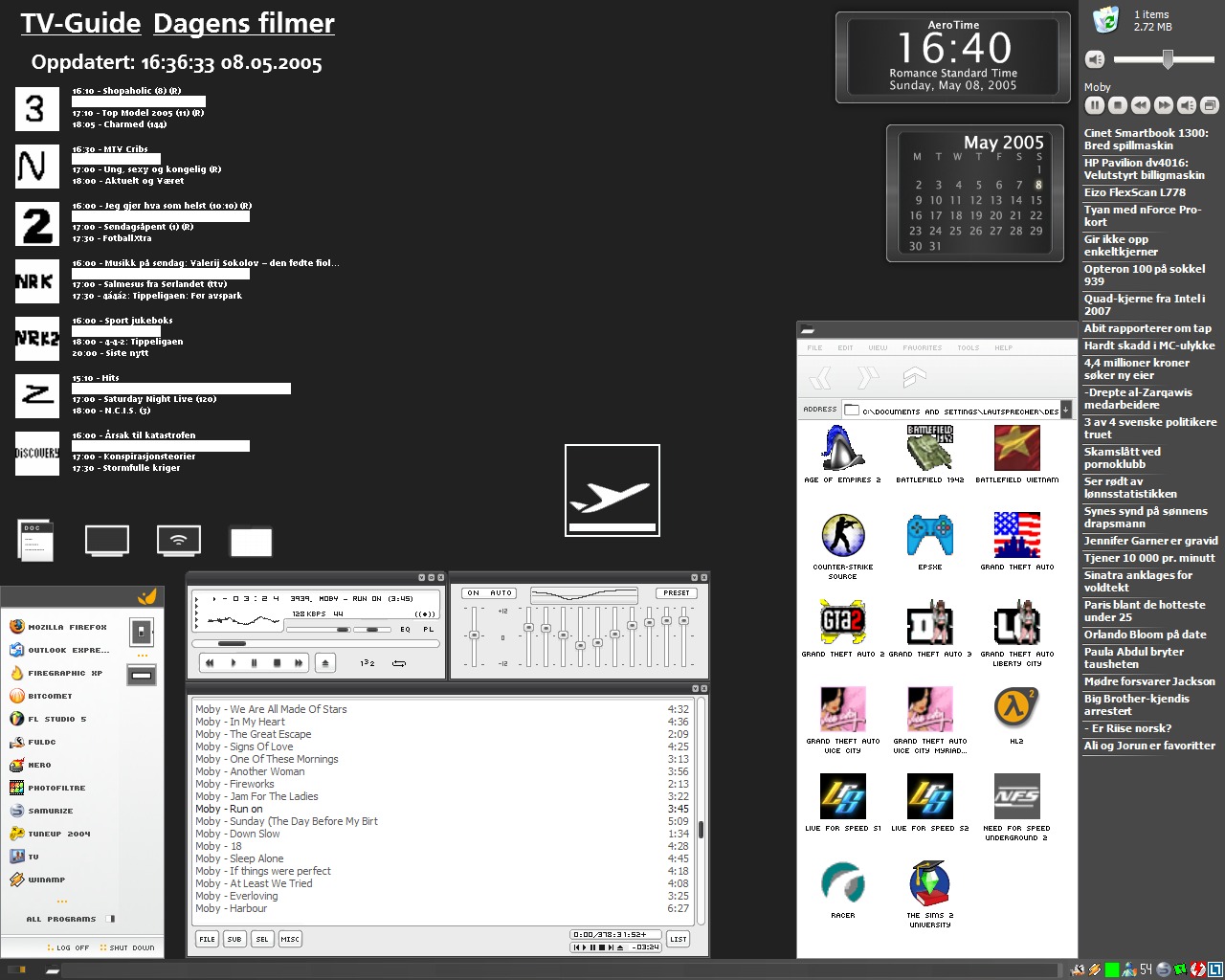Click Winamp eject button to open a file
1225x980 pixels.
325,662
